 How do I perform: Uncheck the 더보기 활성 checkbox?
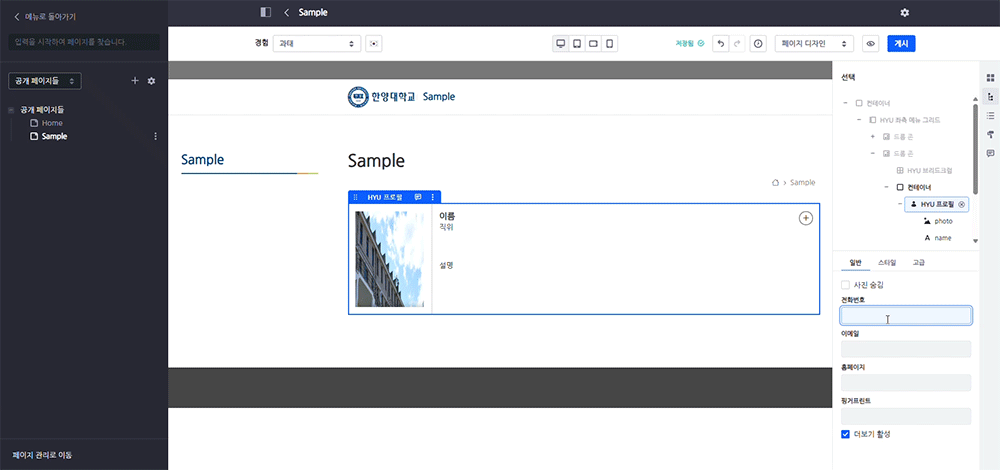click(846, 434)
